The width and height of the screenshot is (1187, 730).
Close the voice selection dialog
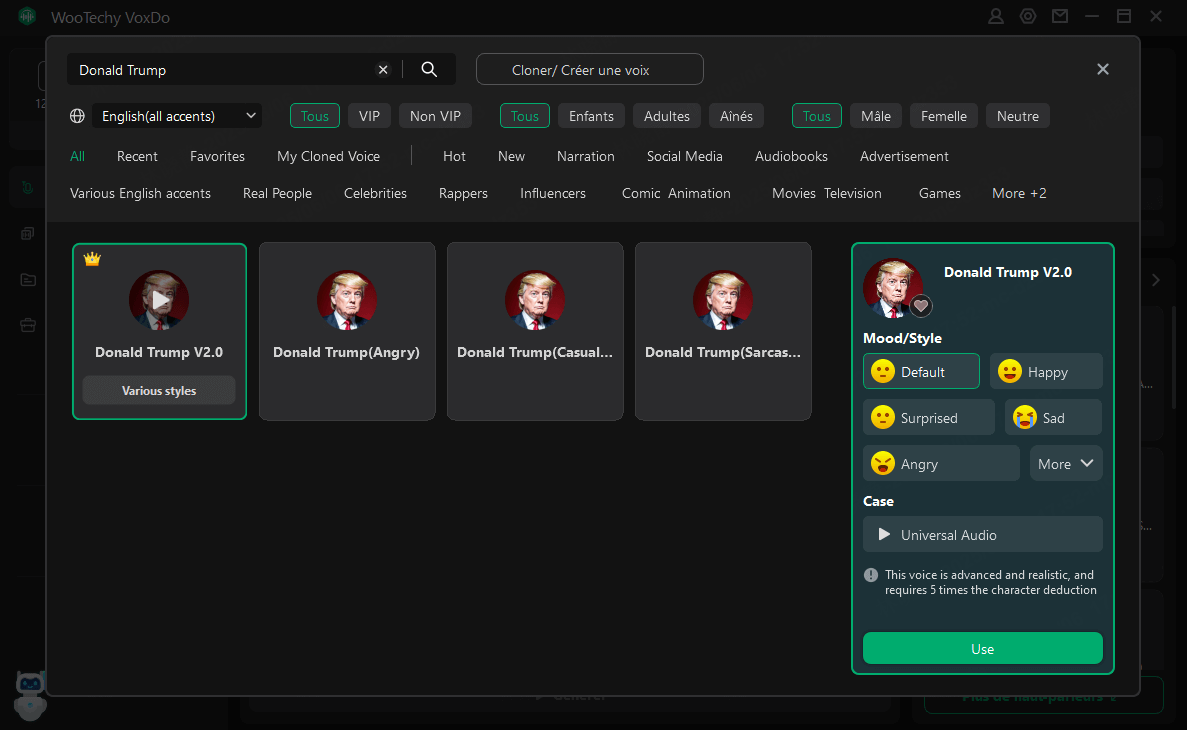coord(1103,69)
